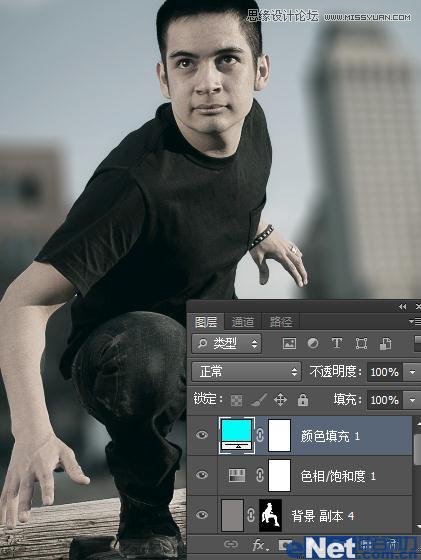The width and height of the screenshot is (421, 560).
Task: Click the cyan color fill thumbnail
Action: 236,435
